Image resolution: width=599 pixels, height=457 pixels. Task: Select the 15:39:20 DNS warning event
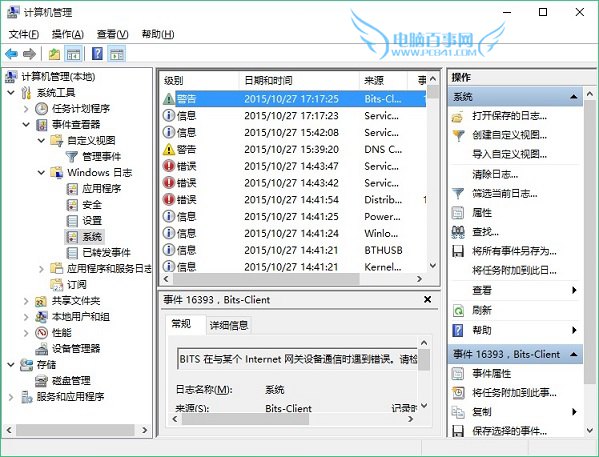[293, 149]
